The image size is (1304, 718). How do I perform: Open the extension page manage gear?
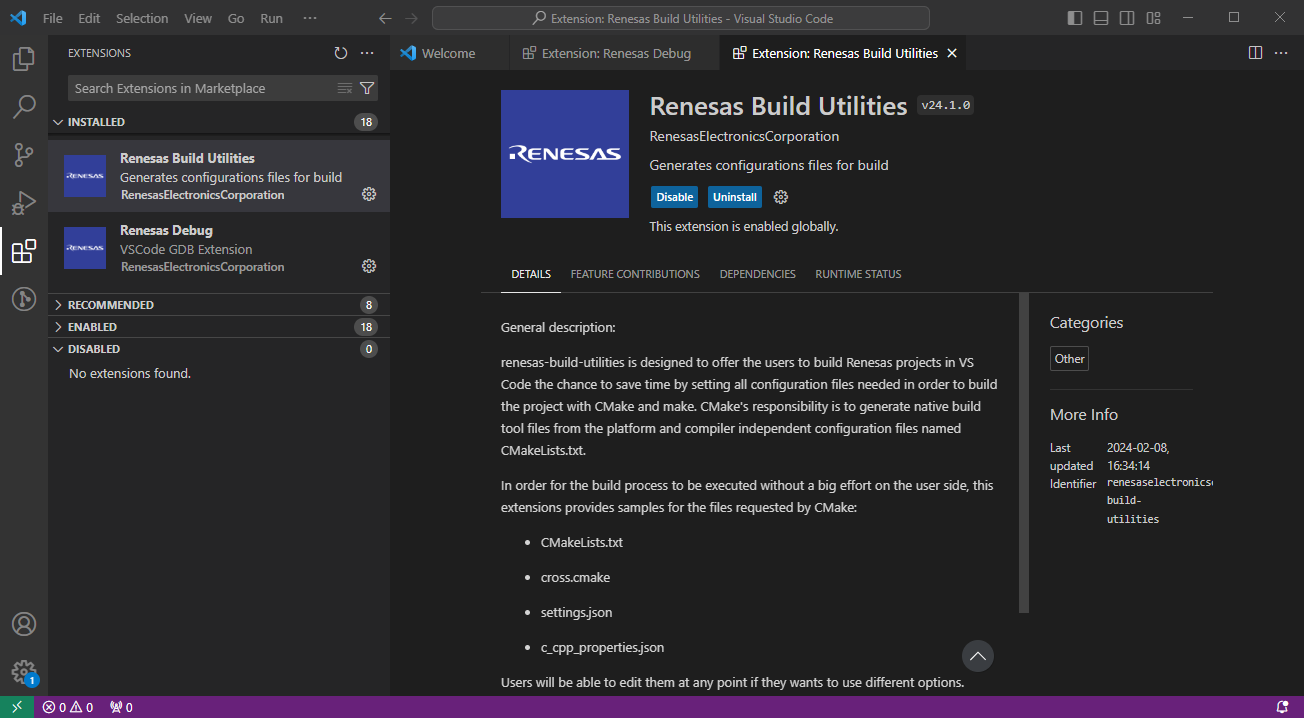[x=781, y=197]
